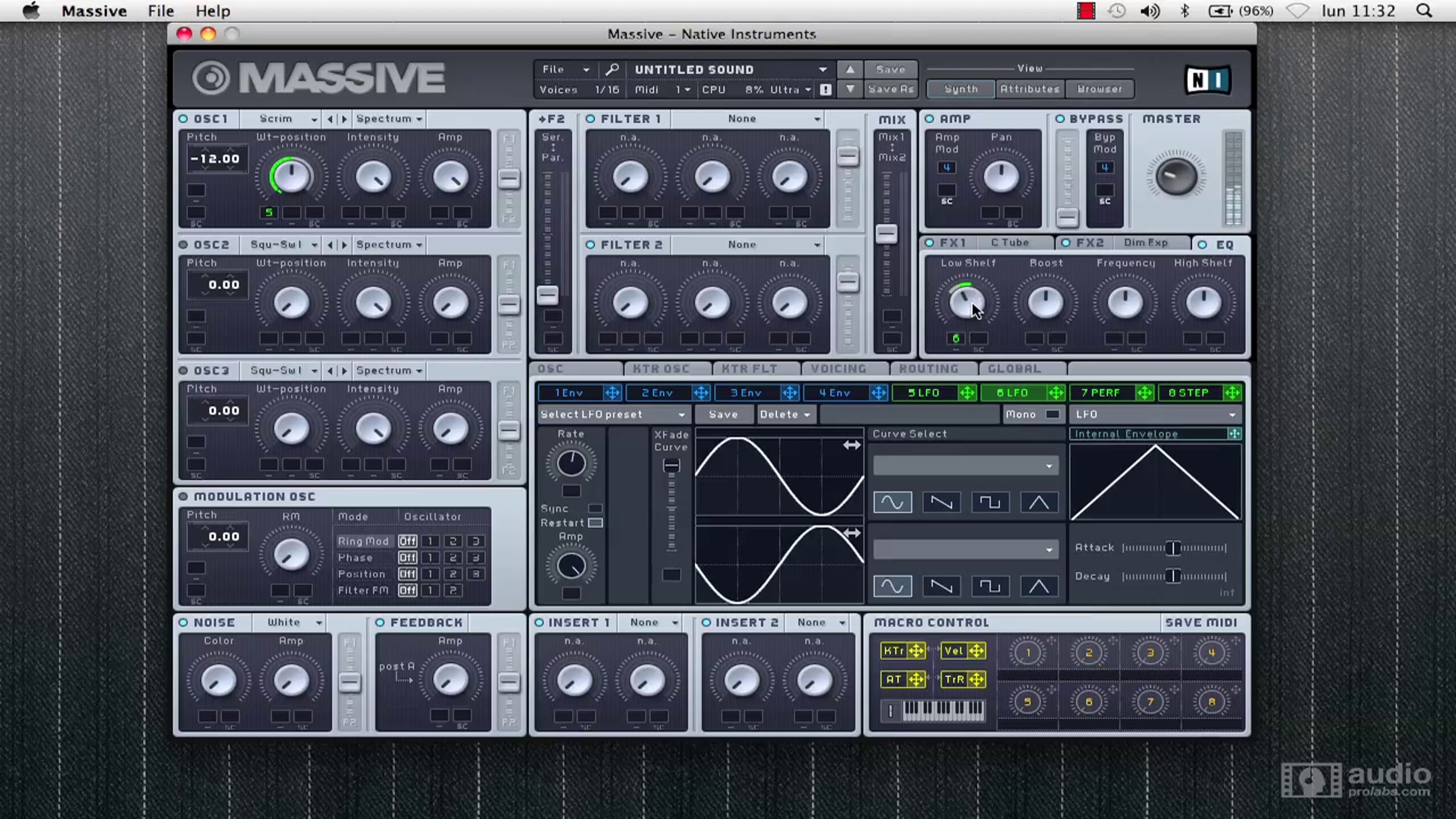1456x819 pixels.
Task: Click the envelope Attack slider handle
Action: [1173, 548]
